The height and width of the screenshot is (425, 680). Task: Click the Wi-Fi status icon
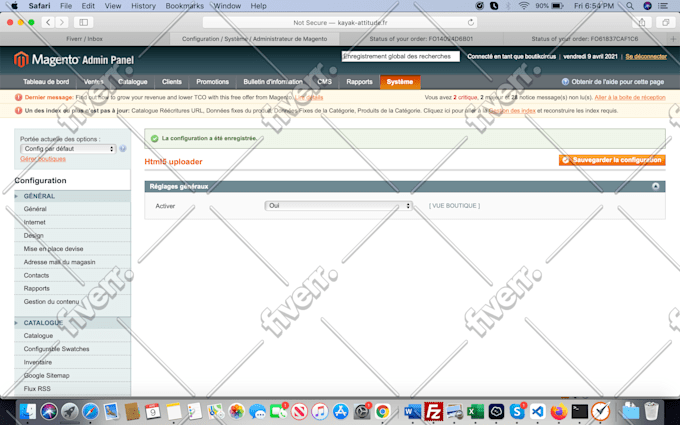[x=524, y=6]
